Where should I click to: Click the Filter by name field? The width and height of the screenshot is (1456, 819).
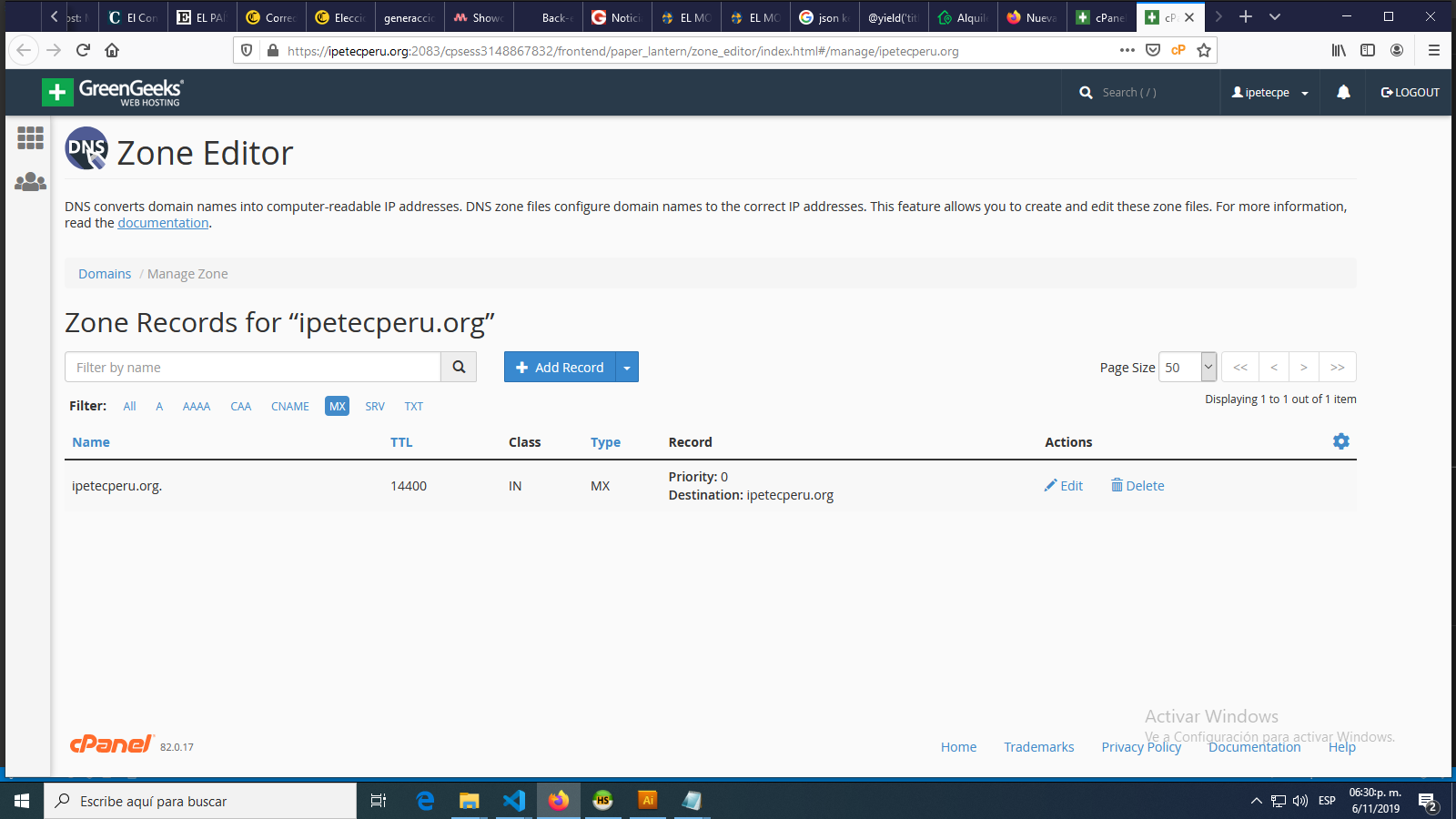coord(252,368)
